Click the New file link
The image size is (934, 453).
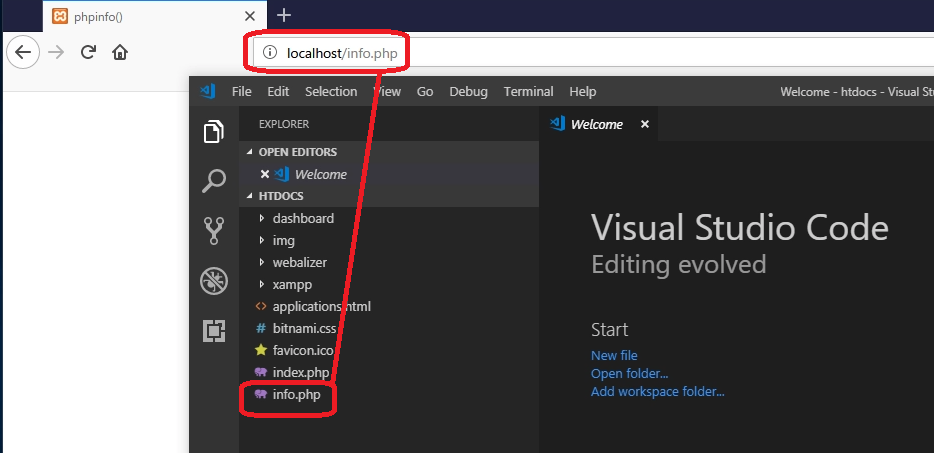[614, 355]
